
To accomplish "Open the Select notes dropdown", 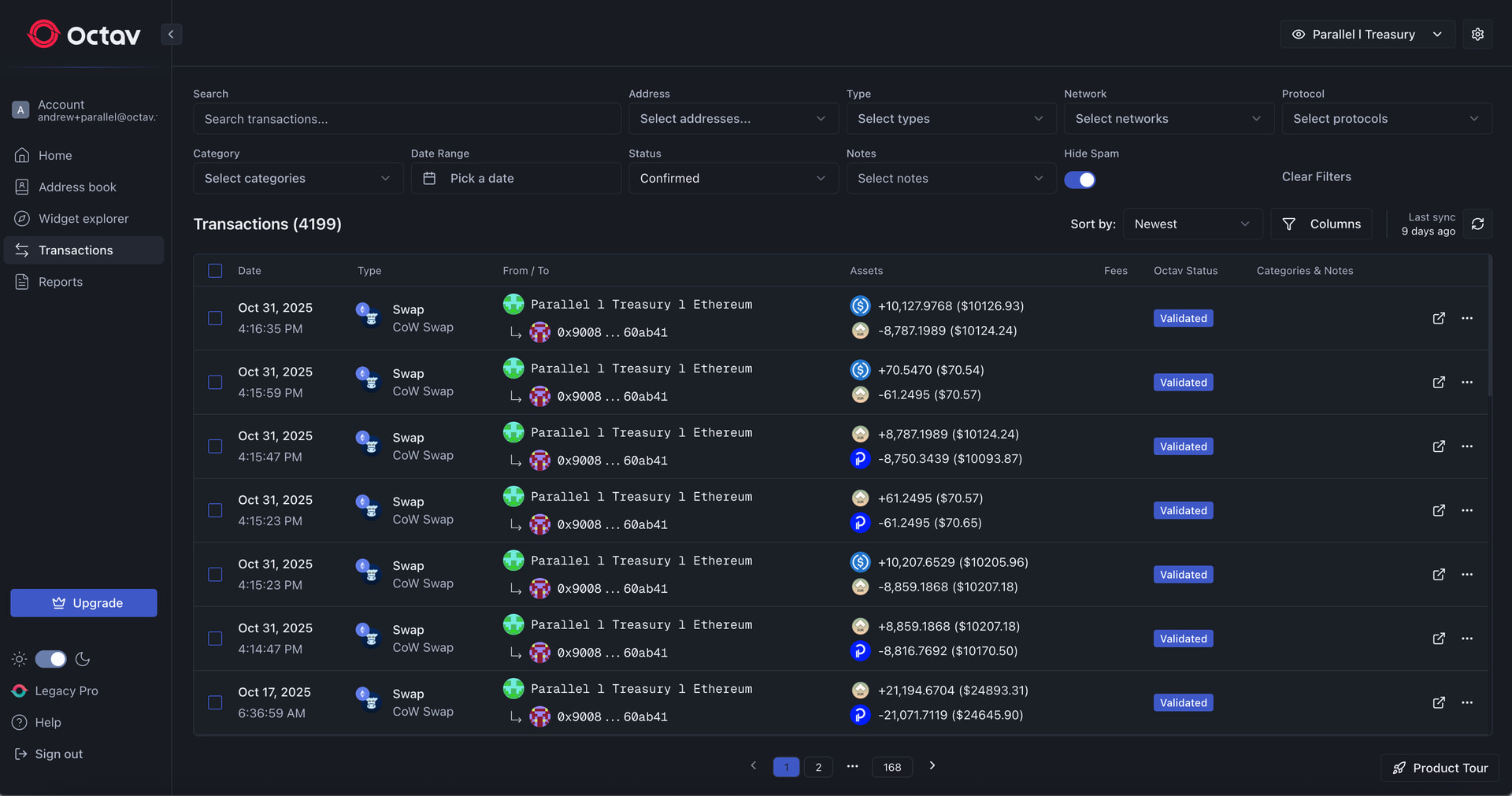I will click(x=951, y=179).
